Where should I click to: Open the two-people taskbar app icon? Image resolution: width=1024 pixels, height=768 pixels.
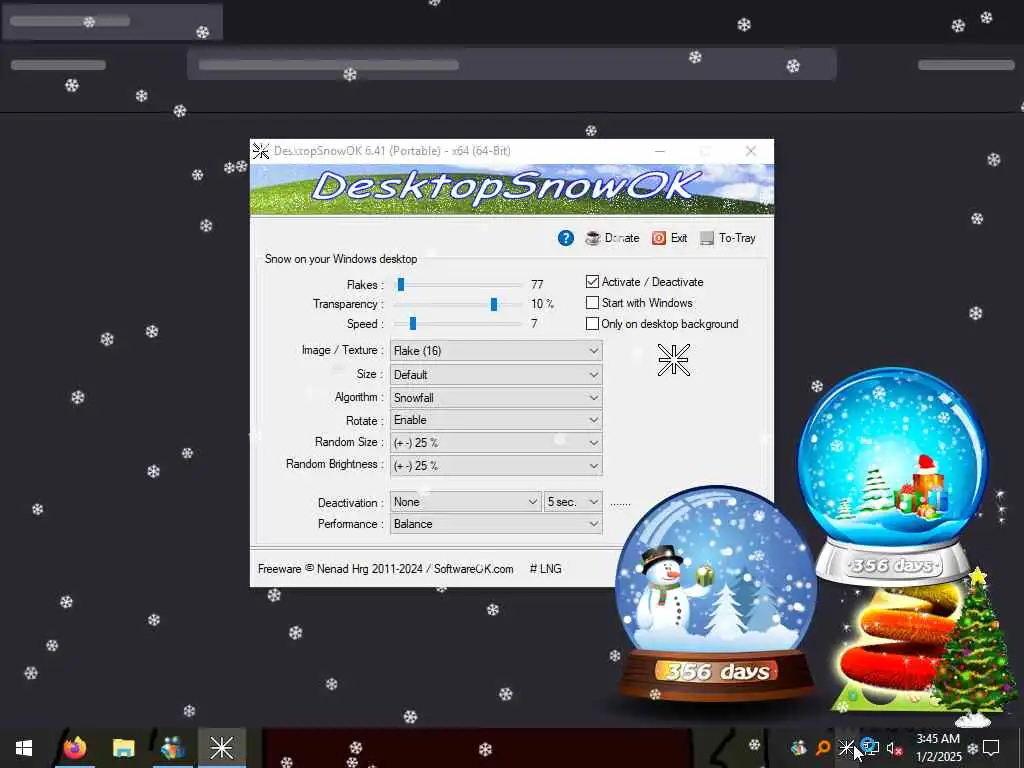tap(172, 748)
